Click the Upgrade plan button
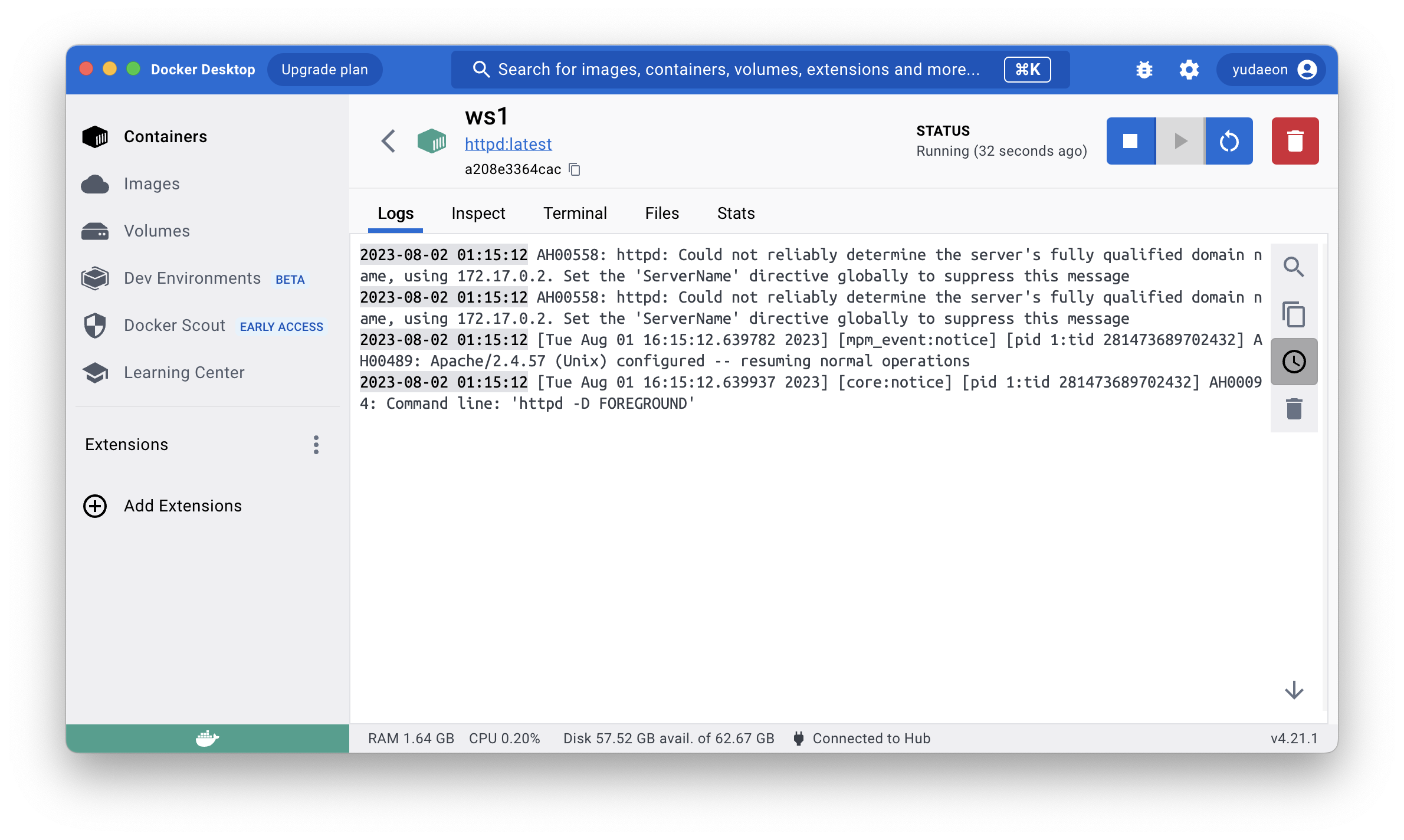Viewport: 1404px width, 840px height. click(324, 70)
